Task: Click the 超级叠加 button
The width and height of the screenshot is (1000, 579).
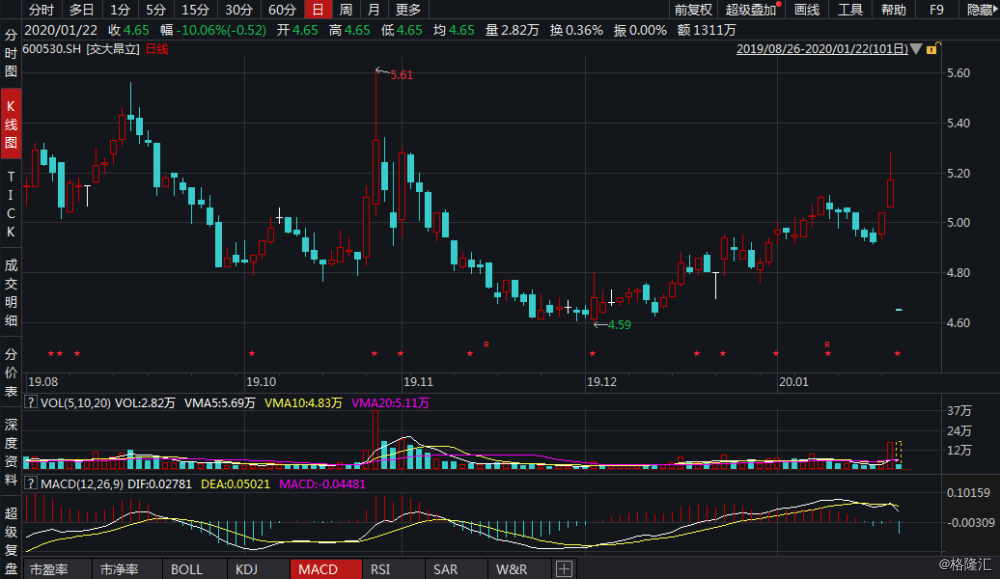Action: click(x=751, y=10)
